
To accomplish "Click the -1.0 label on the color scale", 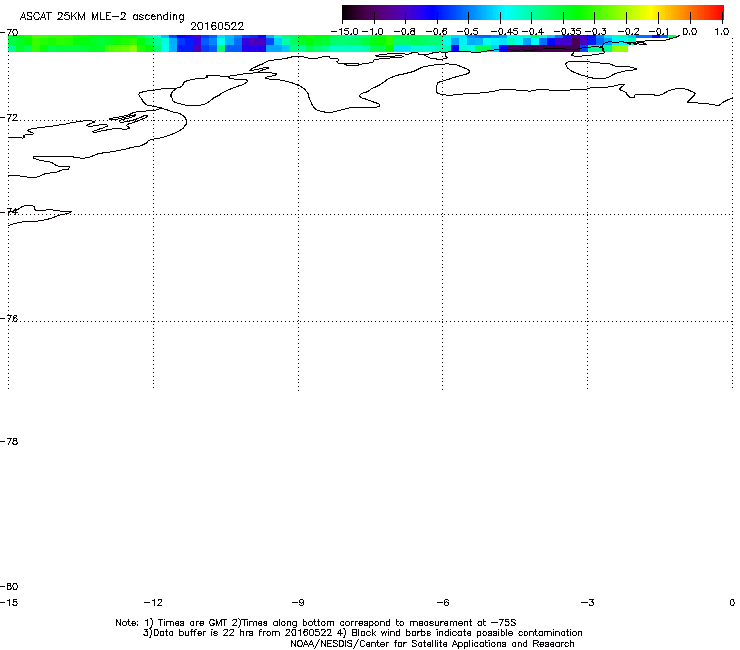I will coord(373,32).
